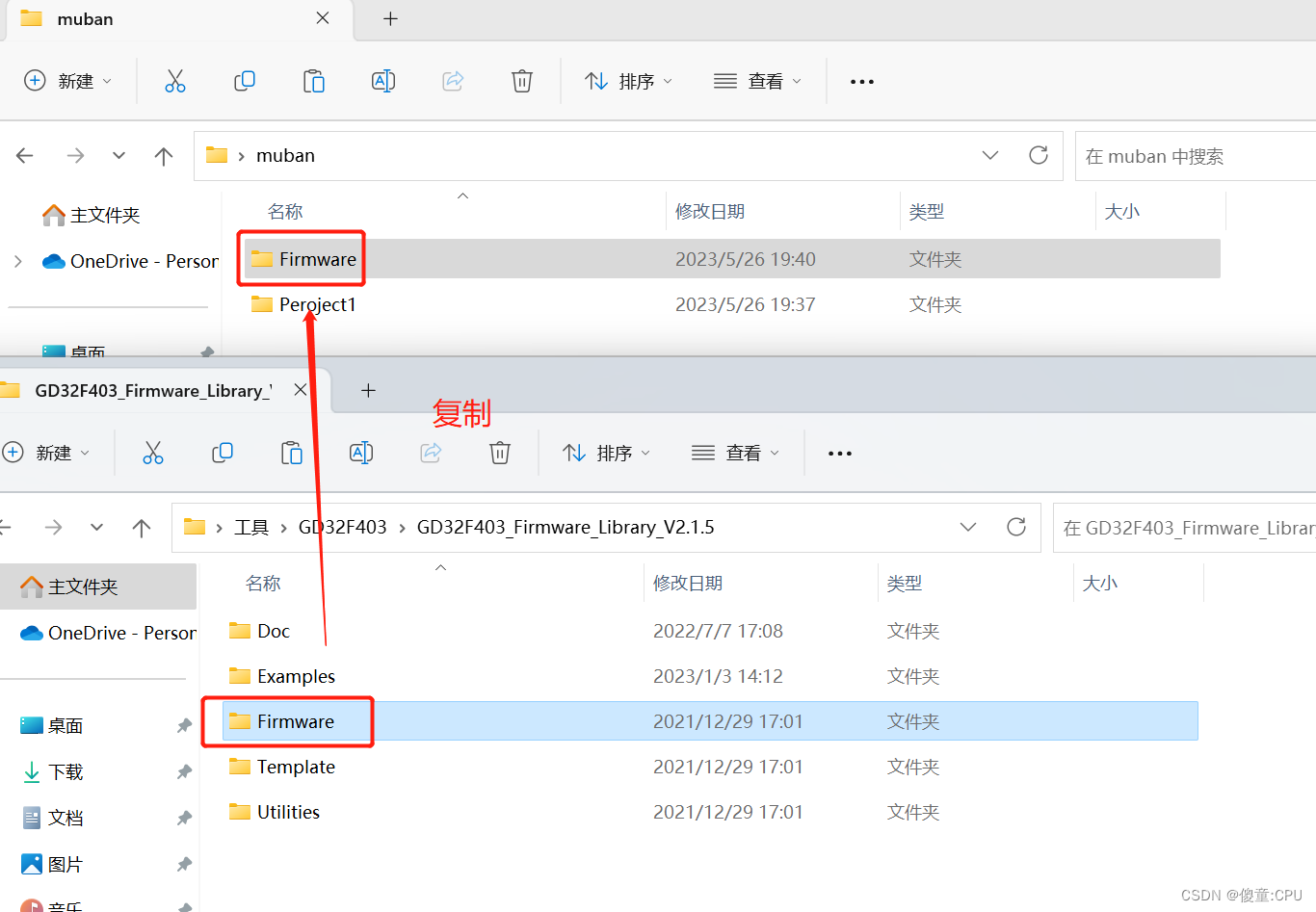Close the GD32F403_Firmware_Library tab
The image size is (1316, 912).
tap(301, 390)
